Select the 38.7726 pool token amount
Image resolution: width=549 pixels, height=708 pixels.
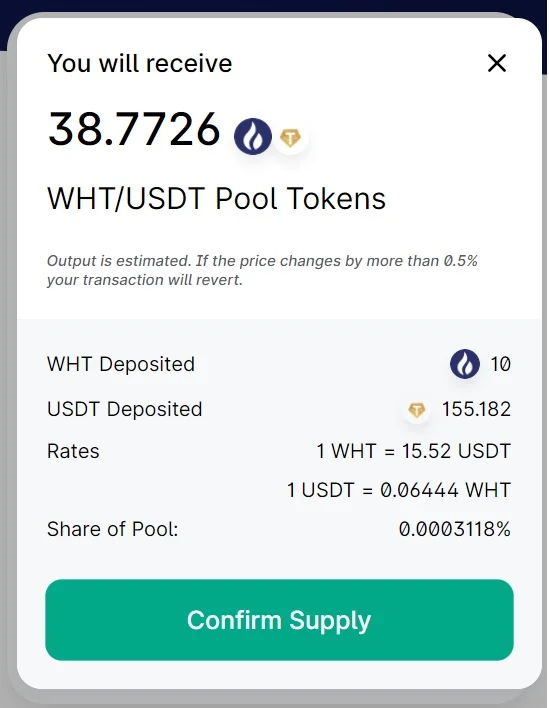tap(134, 130)
